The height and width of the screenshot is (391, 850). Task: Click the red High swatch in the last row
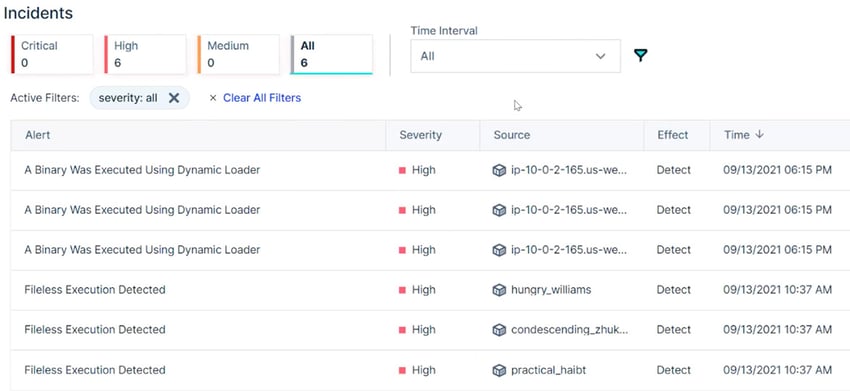click(402, 370)
